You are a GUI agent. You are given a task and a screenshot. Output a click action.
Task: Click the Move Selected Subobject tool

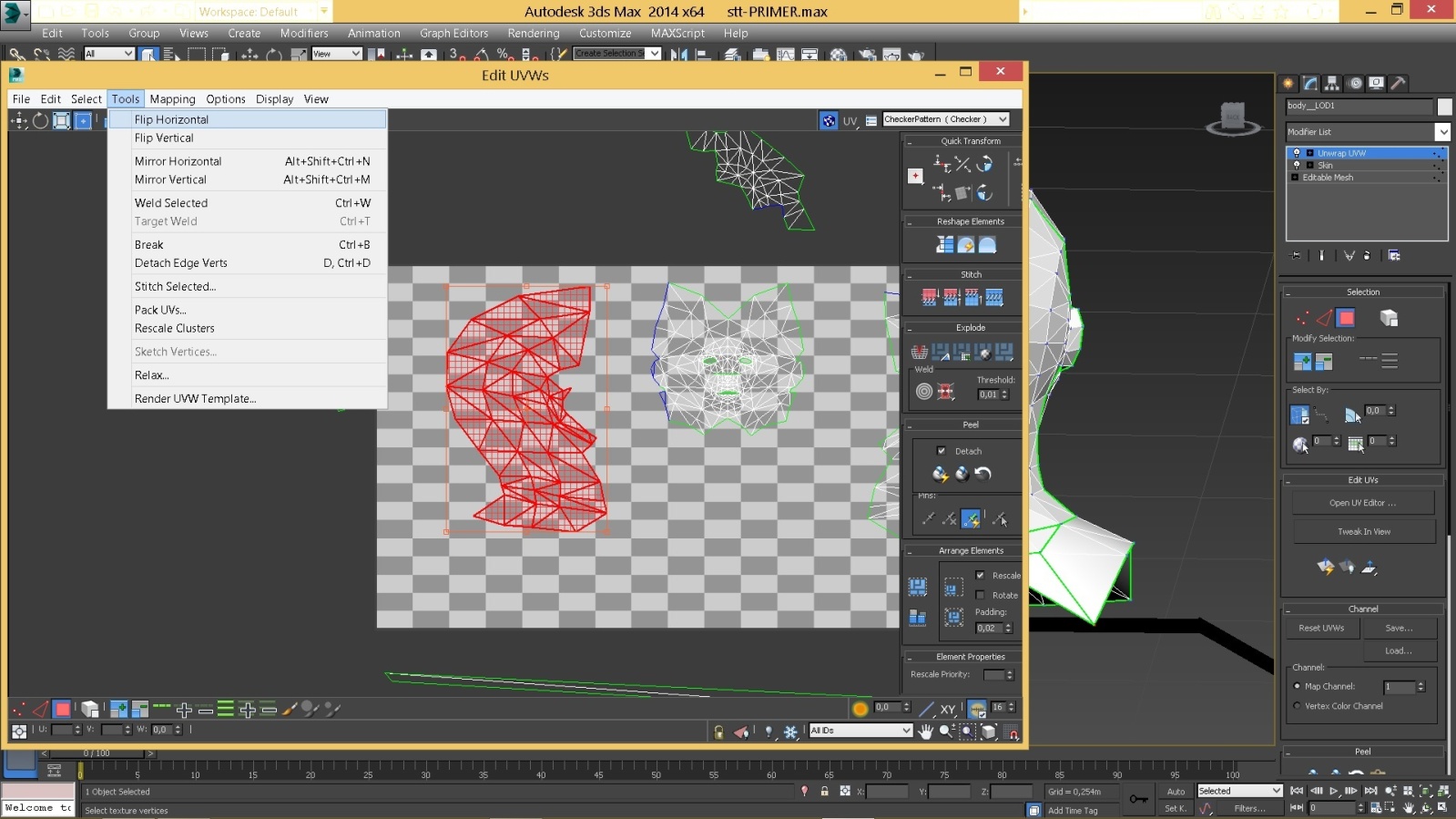pyautogui.click(x=18, y=120)
